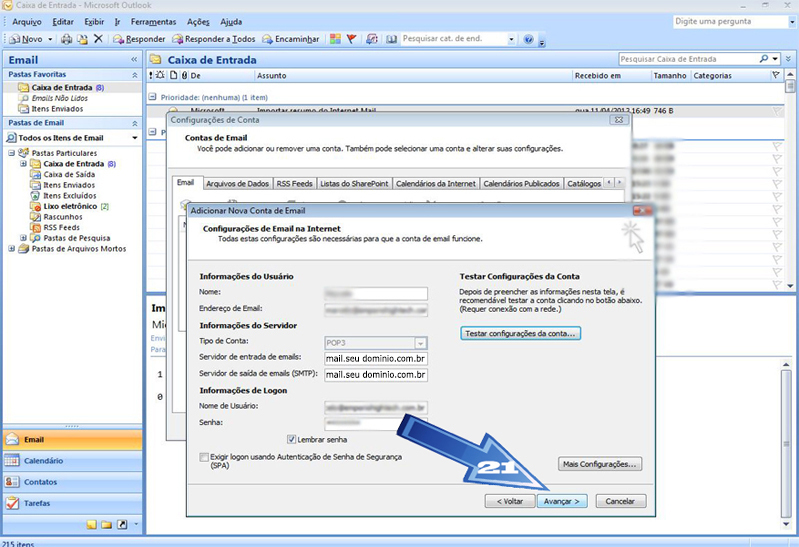Click the Notes icon at navigation pane bottom

coord(92,525)
